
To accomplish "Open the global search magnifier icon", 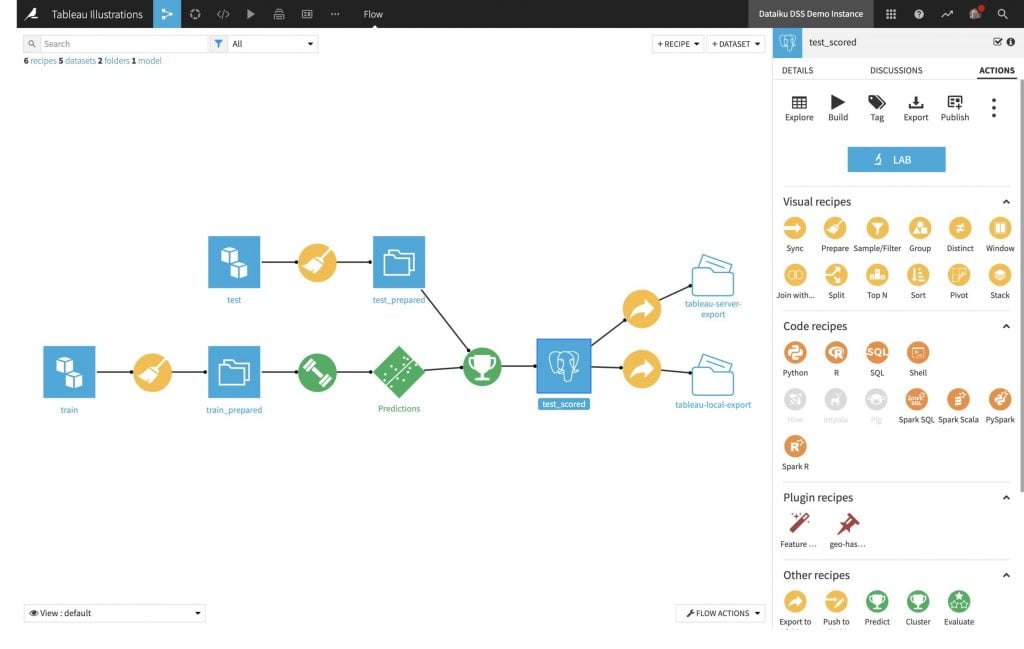I will tap(1002, 14).
